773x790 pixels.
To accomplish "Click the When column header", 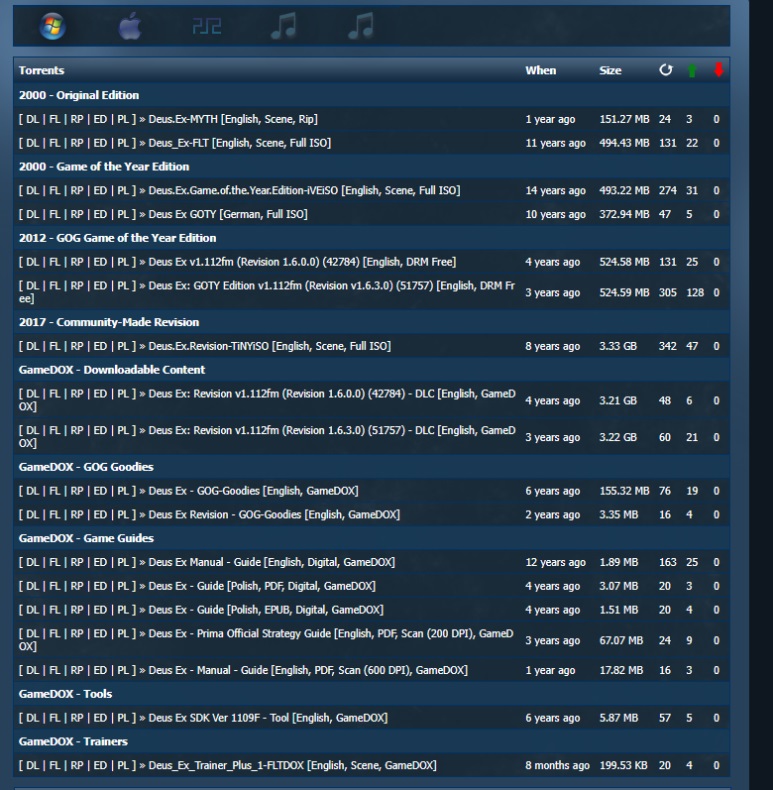I will pyautogui.click(x=541, y=71).
